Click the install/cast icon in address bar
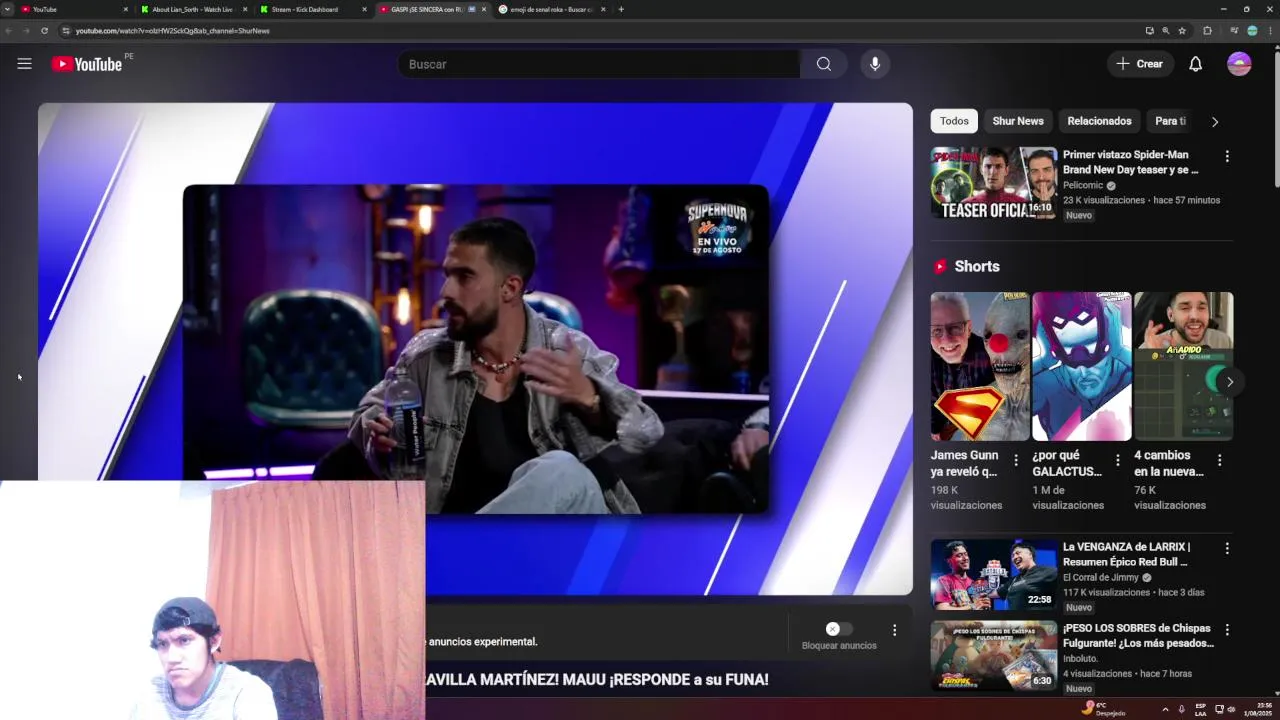 pos(1149,31)
